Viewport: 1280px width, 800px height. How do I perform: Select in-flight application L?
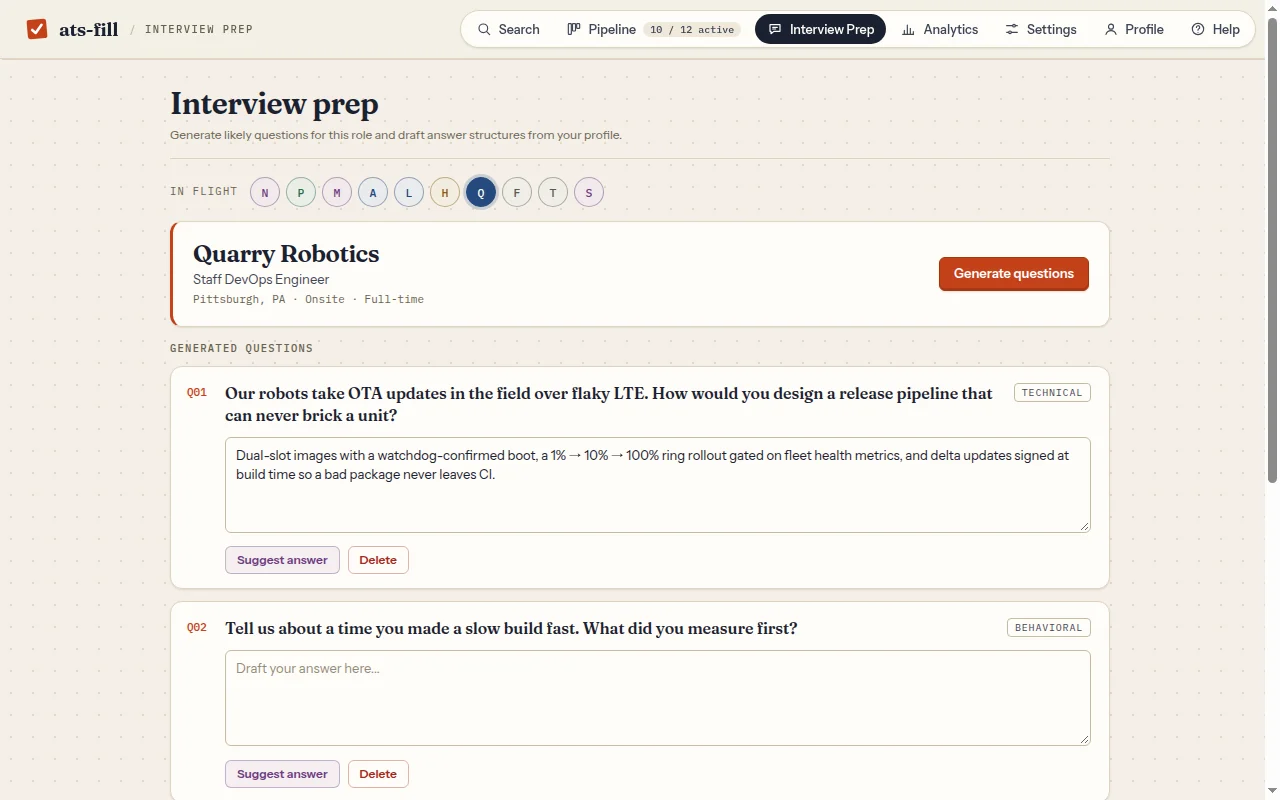409,192
